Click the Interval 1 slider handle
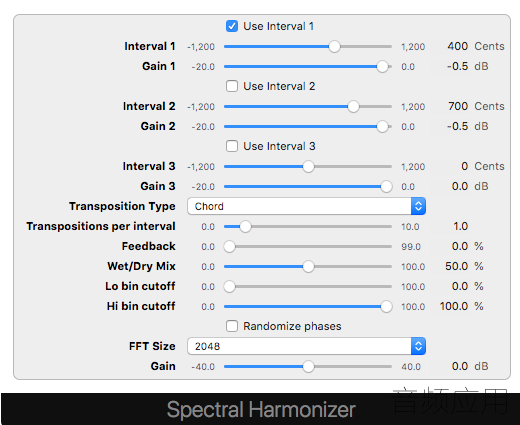Image resolution: width=520 pixels, height=425 pixels. click(334, 47)
